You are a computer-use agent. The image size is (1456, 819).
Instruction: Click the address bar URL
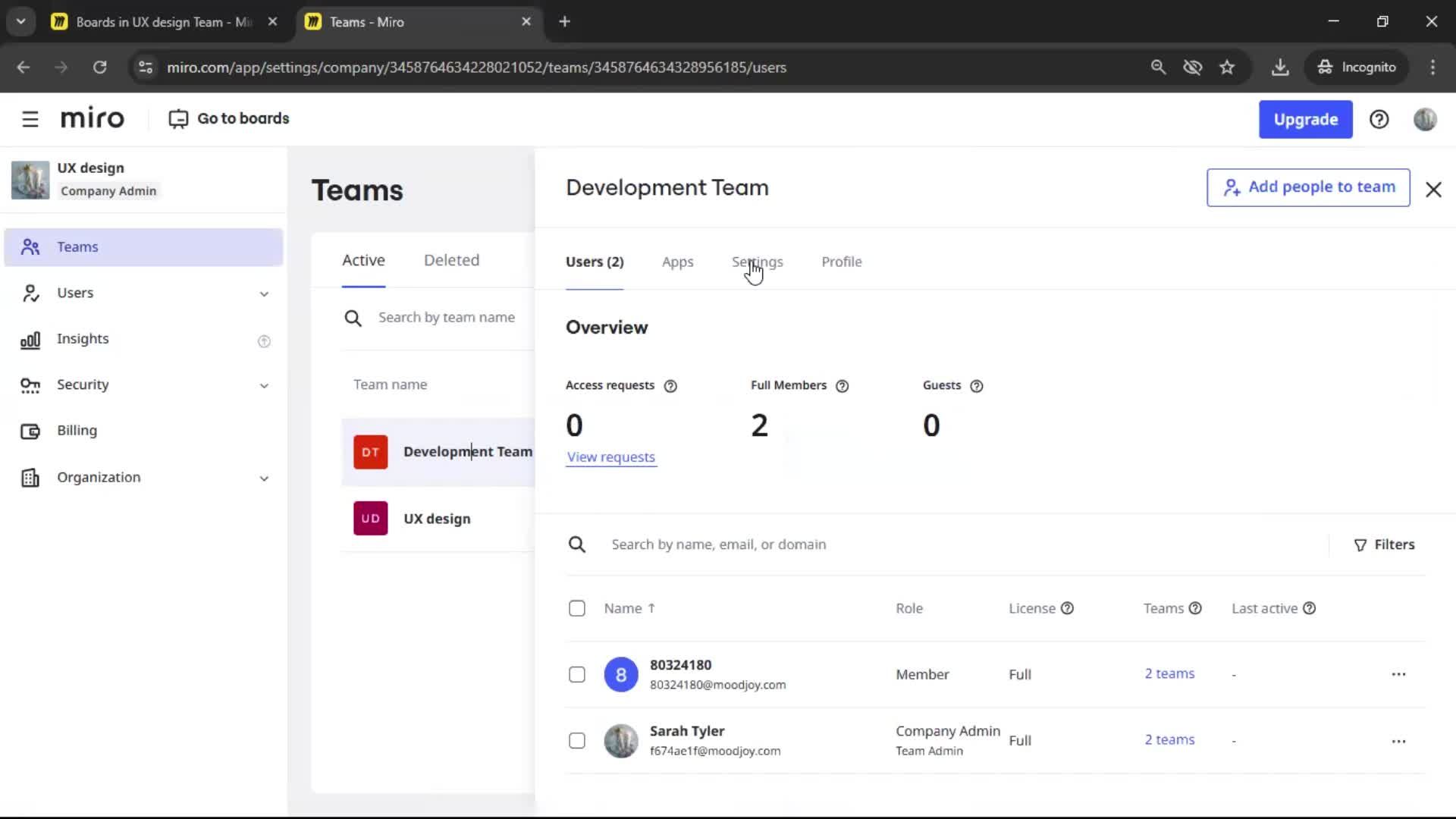[x=476, y=67]
